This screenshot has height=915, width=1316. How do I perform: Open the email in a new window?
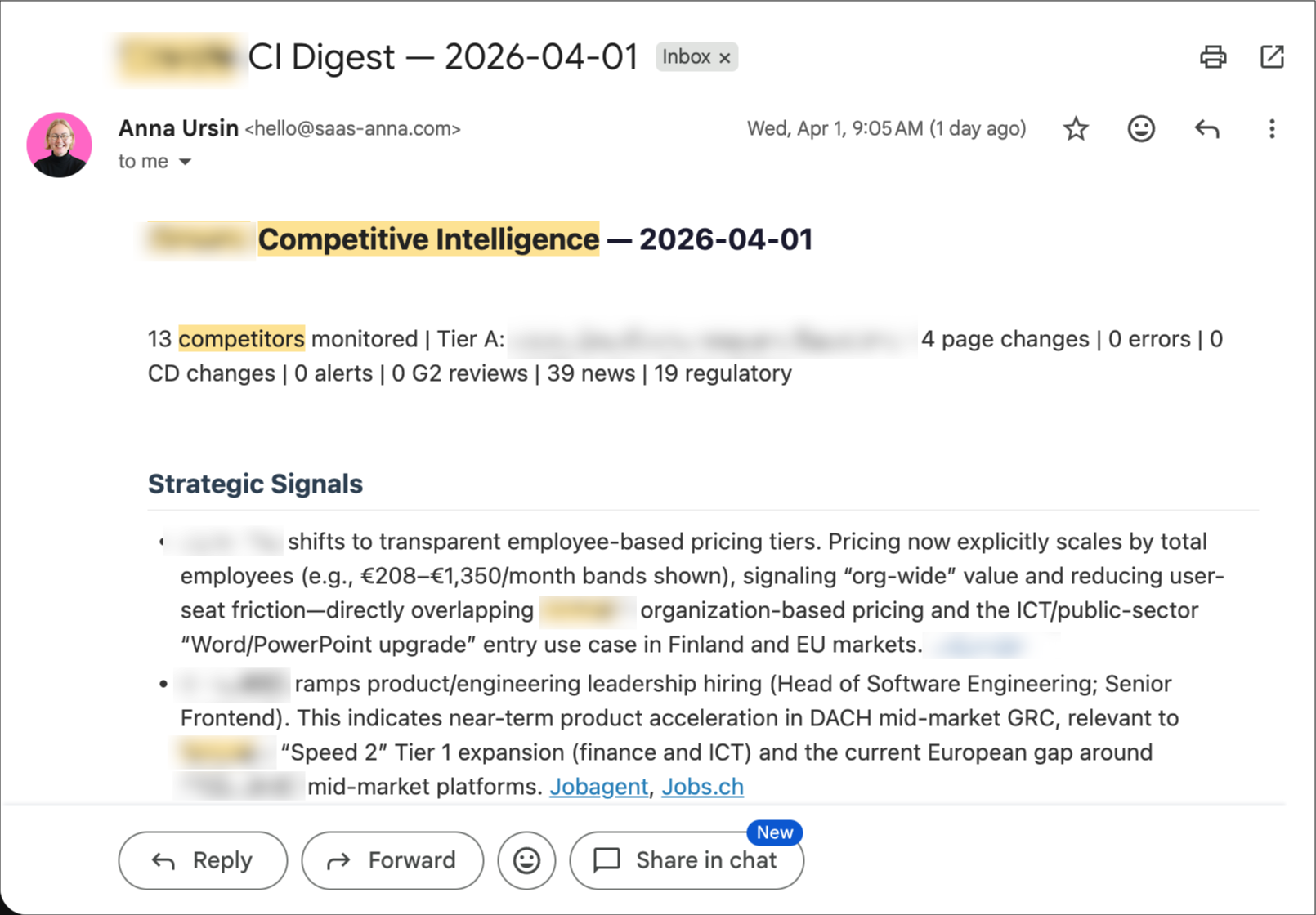[x=1272, y=57]
